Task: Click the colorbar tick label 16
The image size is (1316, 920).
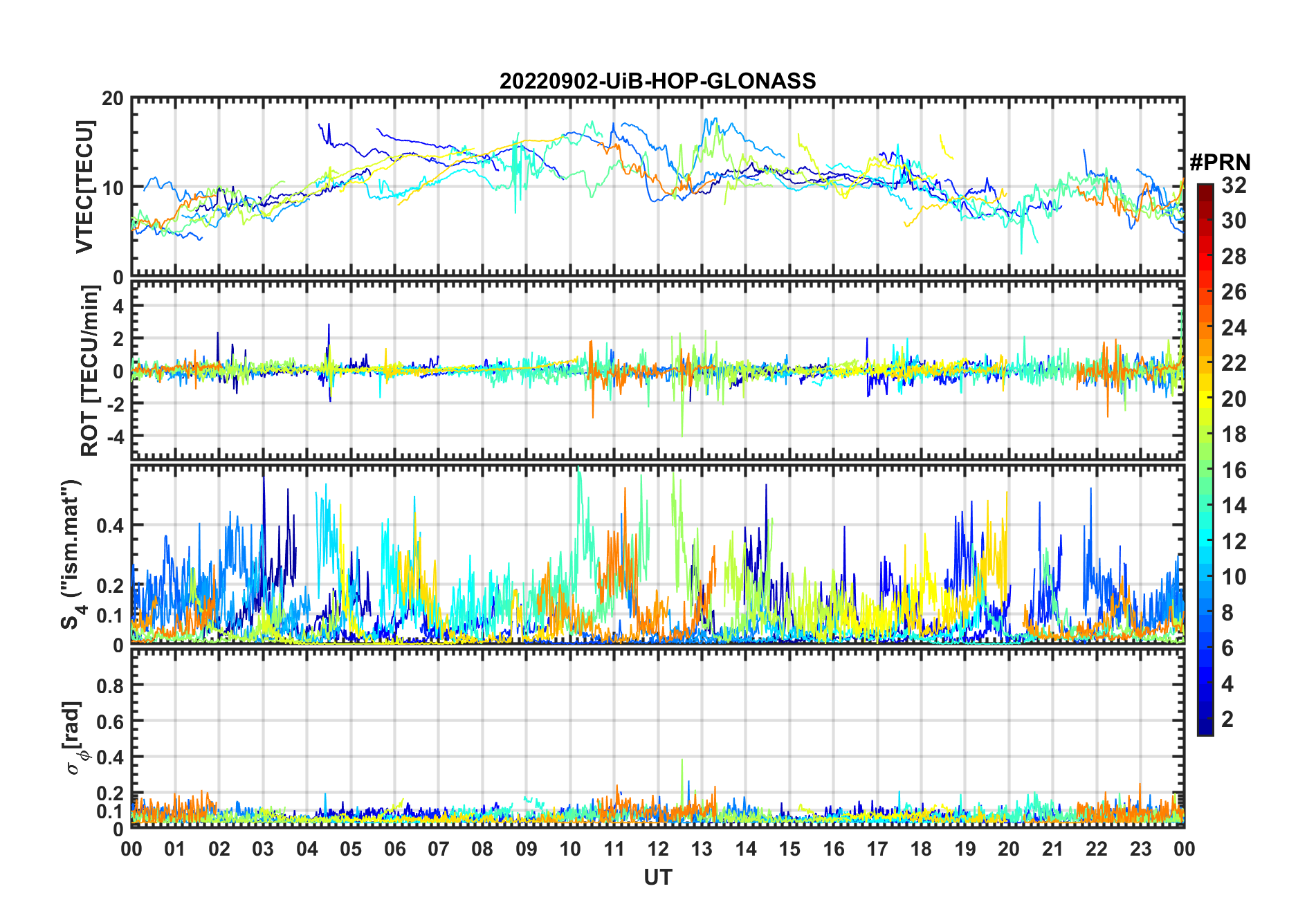Action: (1234, 470)
